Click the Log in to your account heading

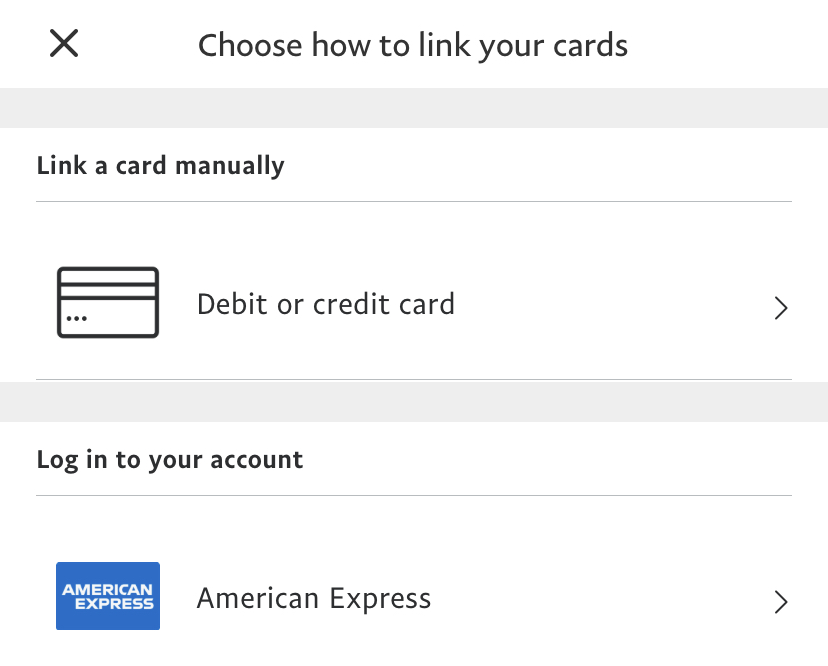point(170,460)
